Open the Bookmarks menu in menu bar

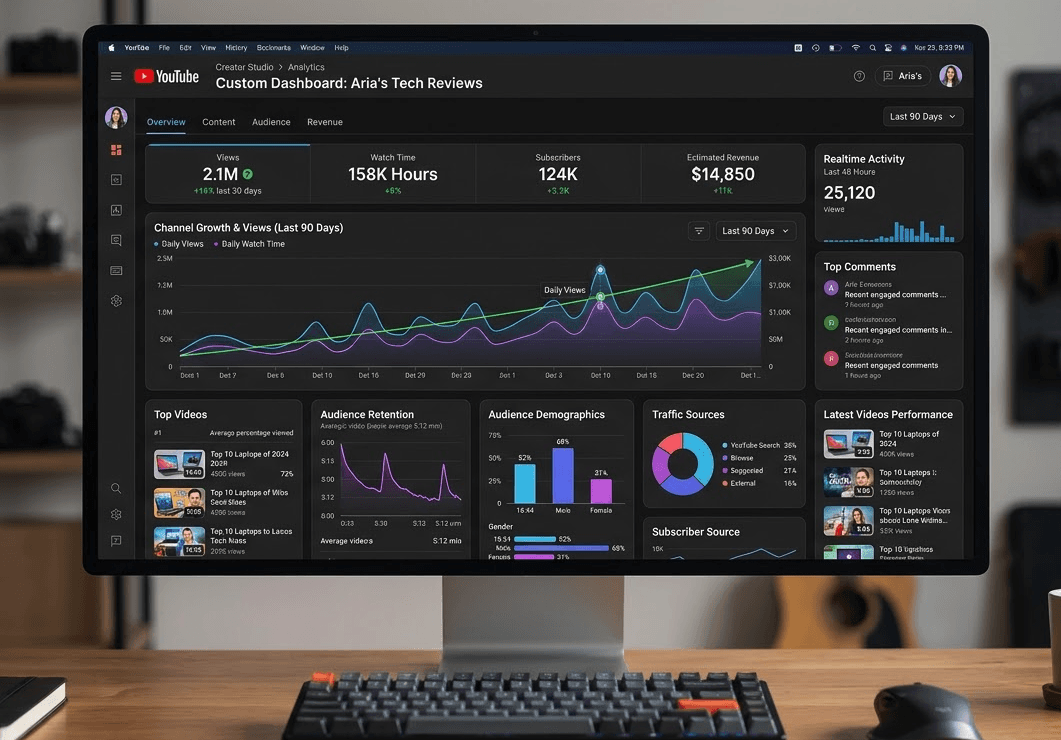coord(272,47)
